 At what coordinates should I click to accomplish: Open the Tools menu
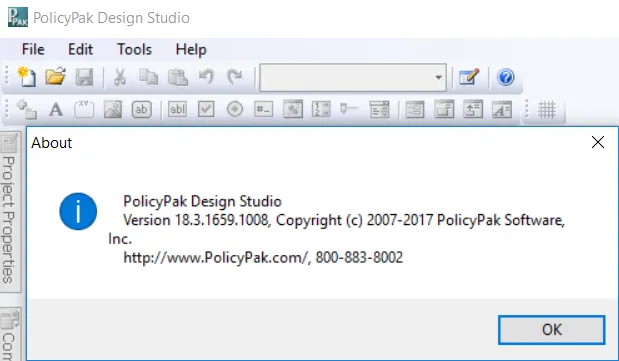pyautogui.click(x=135, y=49)
